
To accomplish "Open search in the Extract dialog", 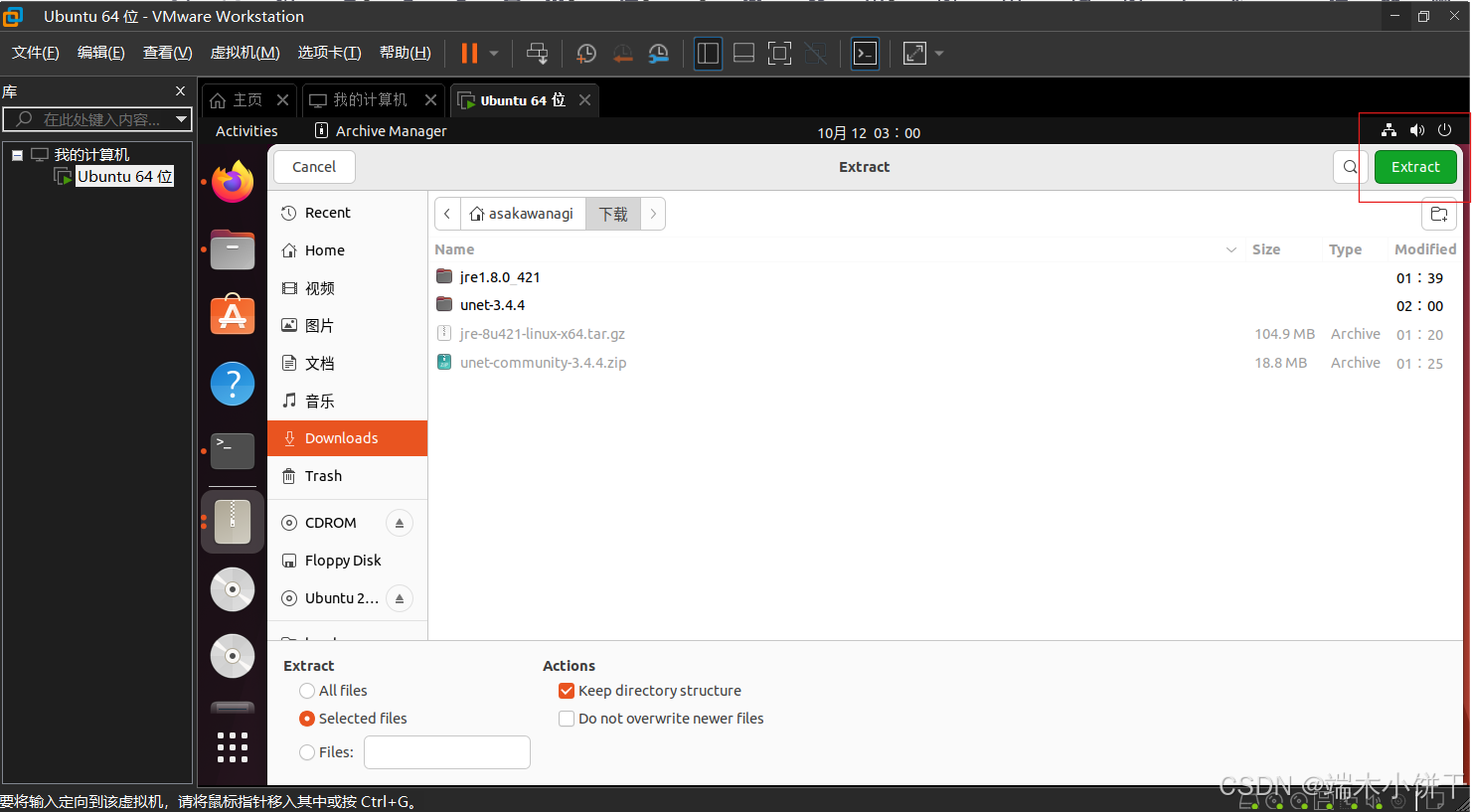I will (x=1350, y=167).
